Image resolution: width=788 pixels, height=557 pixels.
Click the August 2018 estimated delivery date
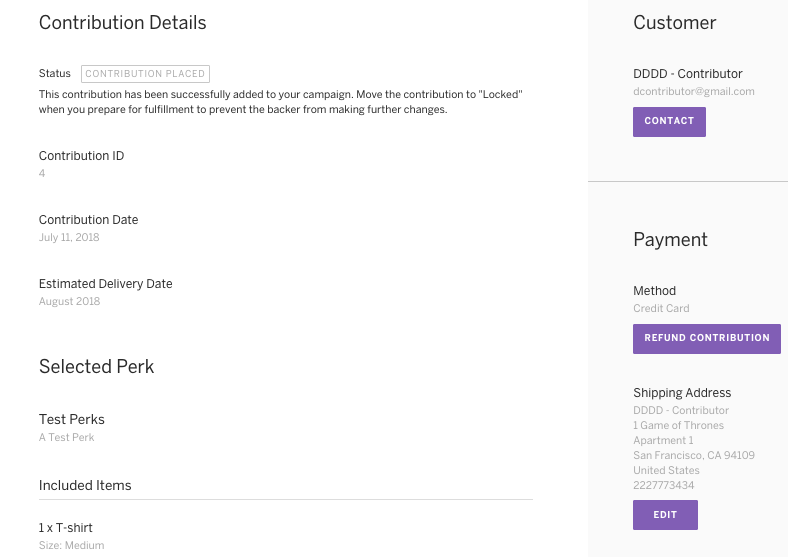[x=69, y=301]
